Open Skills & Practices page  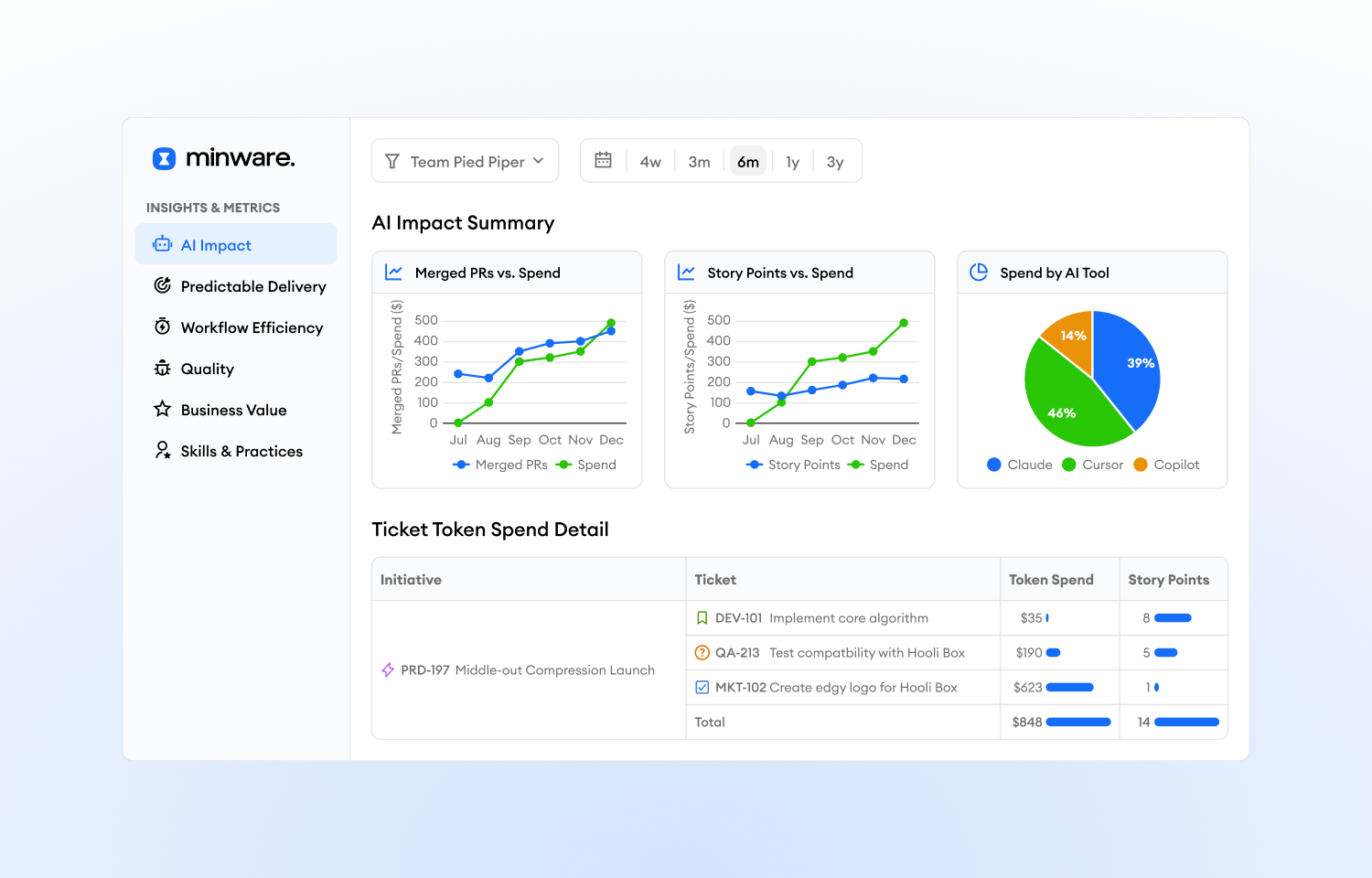point(236,450)
